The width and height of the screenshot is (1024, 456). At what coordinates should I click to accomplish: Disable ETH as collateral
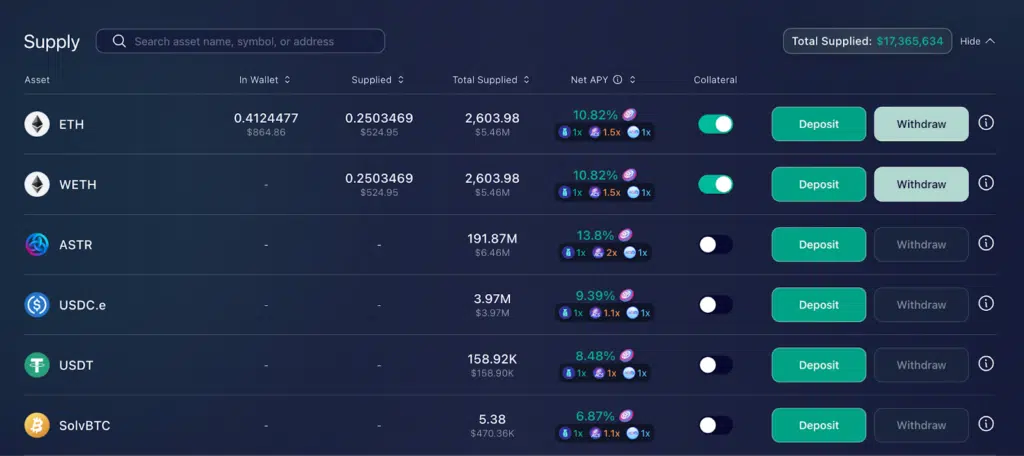click(x=715, y=124)
